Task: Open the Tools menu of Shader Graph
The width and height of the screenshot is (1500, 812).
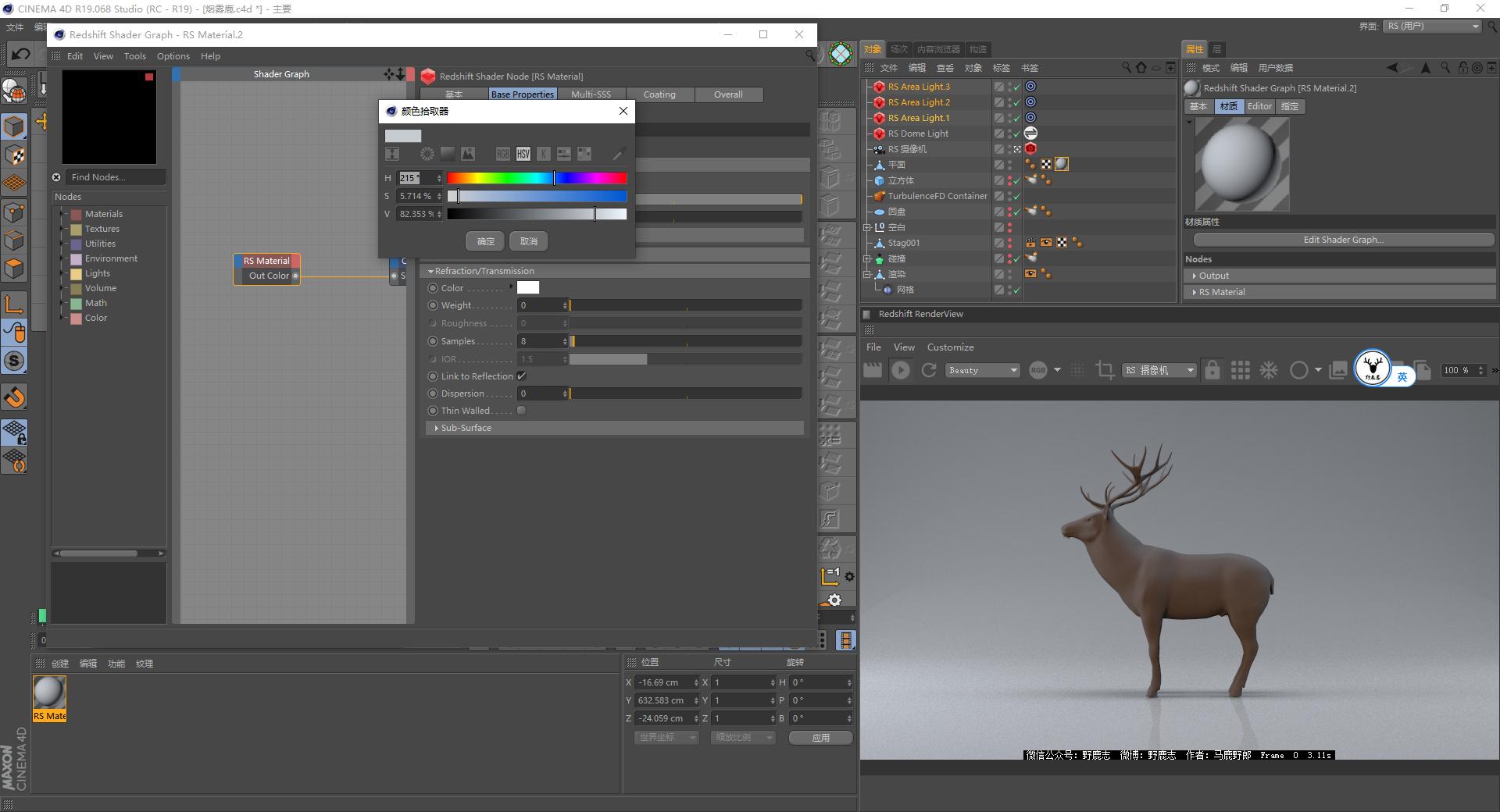Action: 134,55
